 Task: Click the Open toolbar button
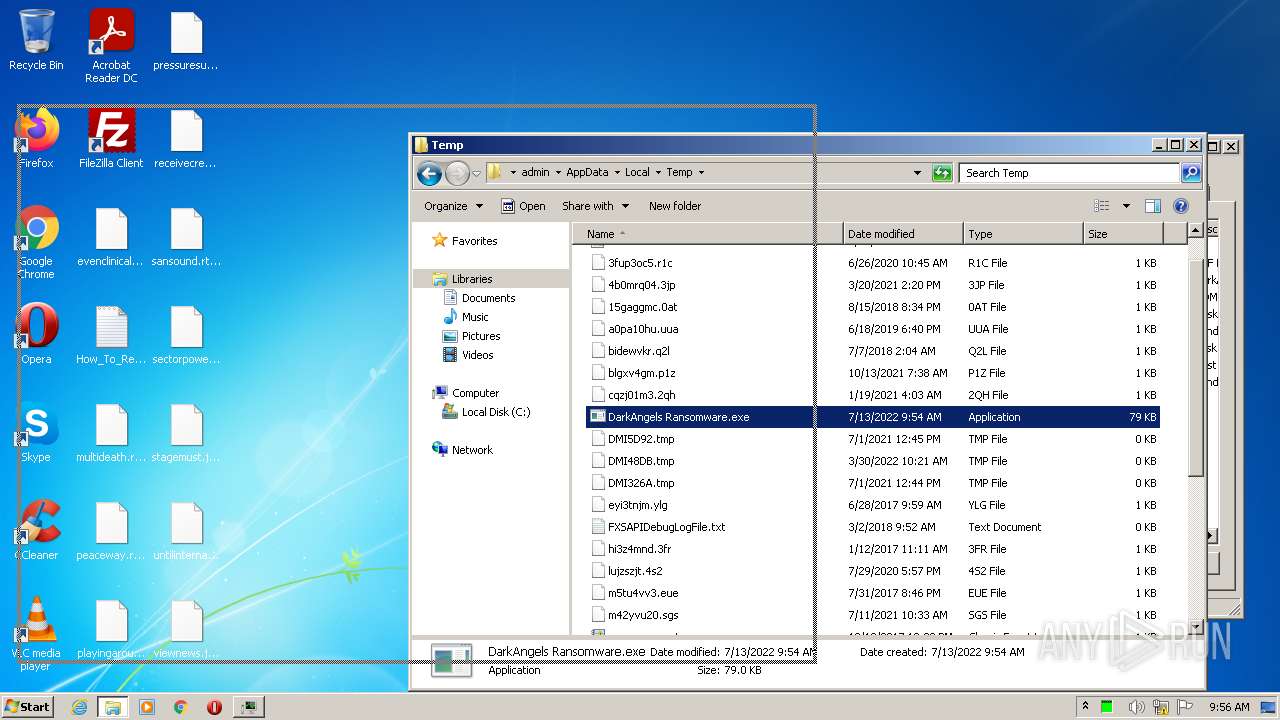pyautogui.click(x=523, y=206)
